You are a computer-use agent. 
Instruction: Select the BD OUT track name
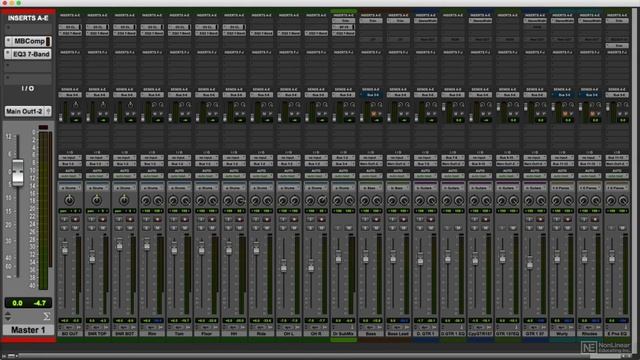[70, 334]
